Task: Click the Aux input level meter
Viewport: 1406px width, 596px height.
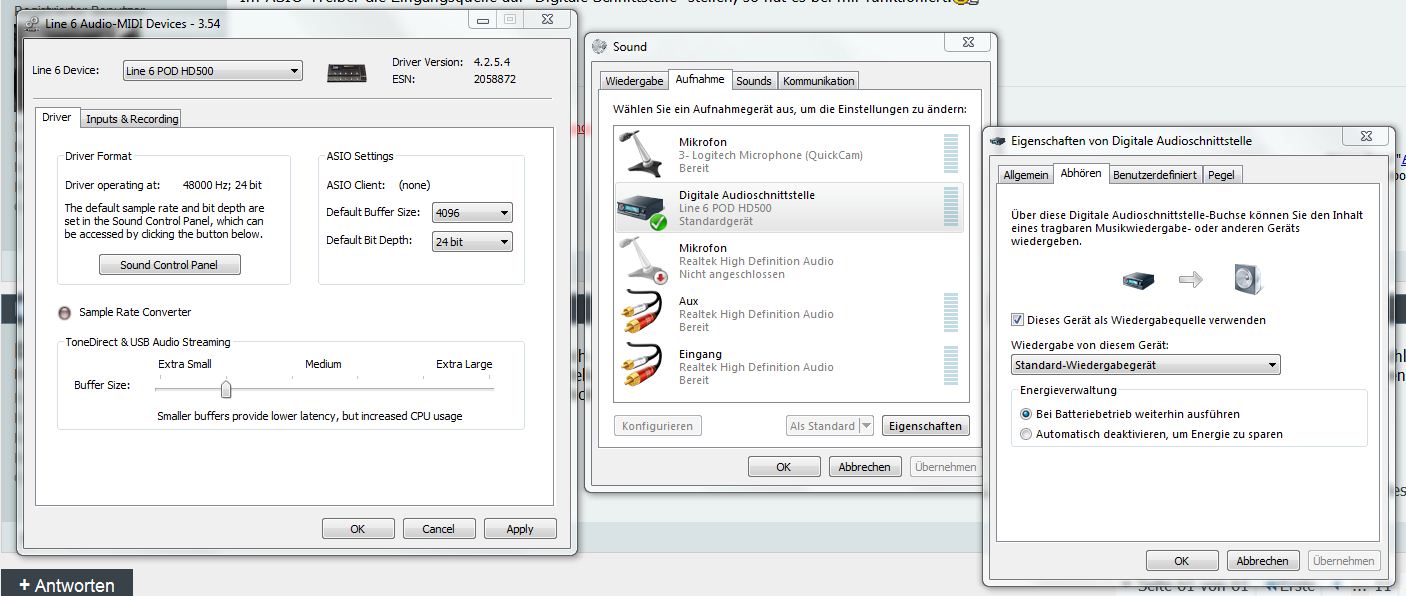Action: pyautogui.click(x=951, y=314)
